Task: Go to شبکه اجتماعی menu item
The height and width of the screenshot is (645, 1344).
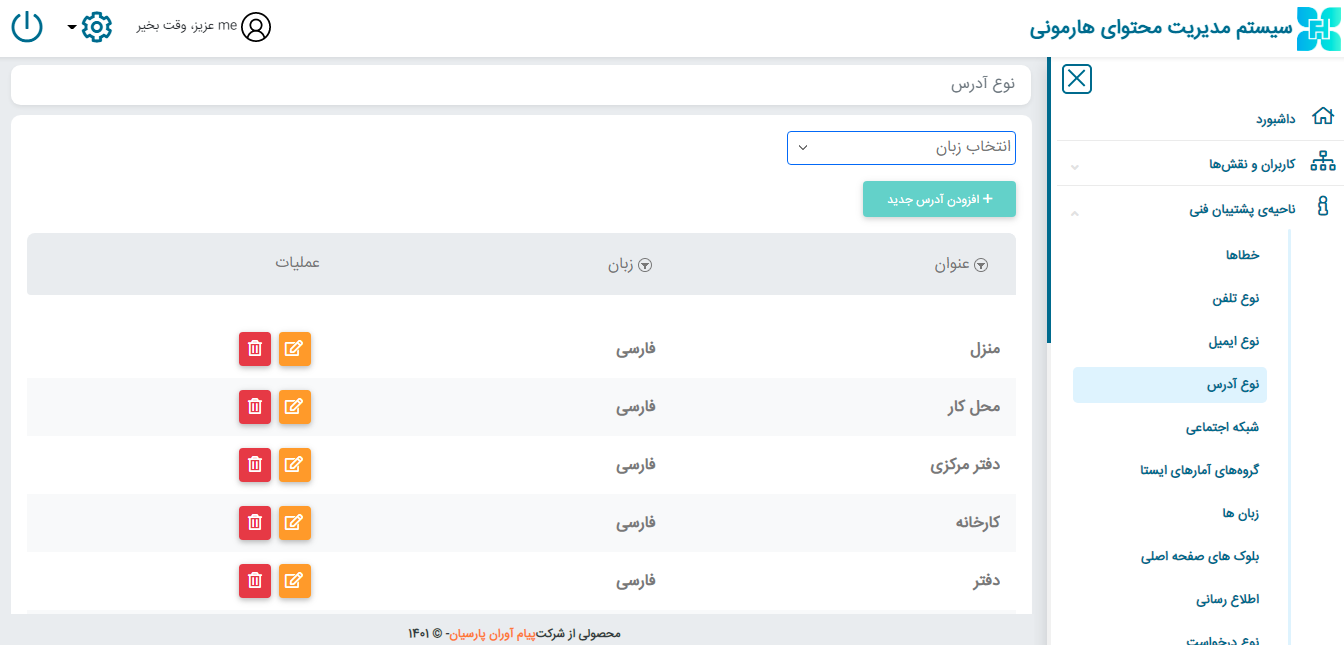Action: point(1222,427)
